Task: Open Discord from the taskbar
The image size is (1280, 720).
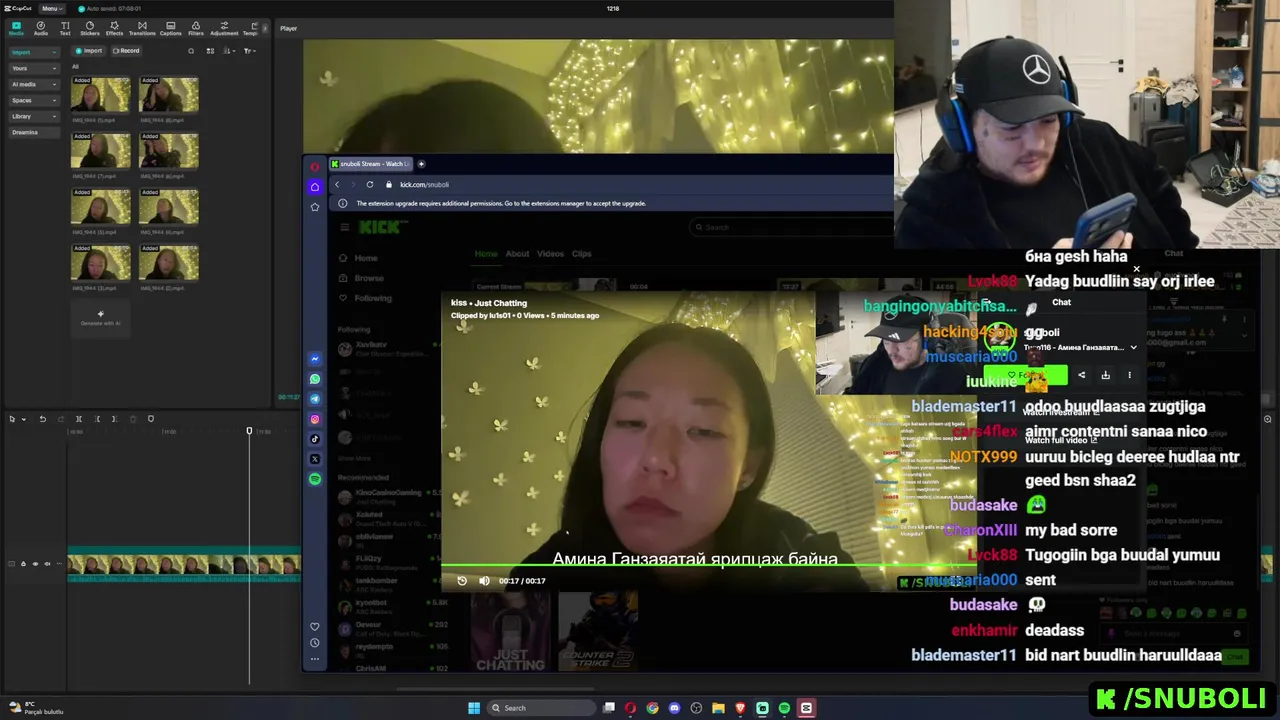Action: coord(674,708)
